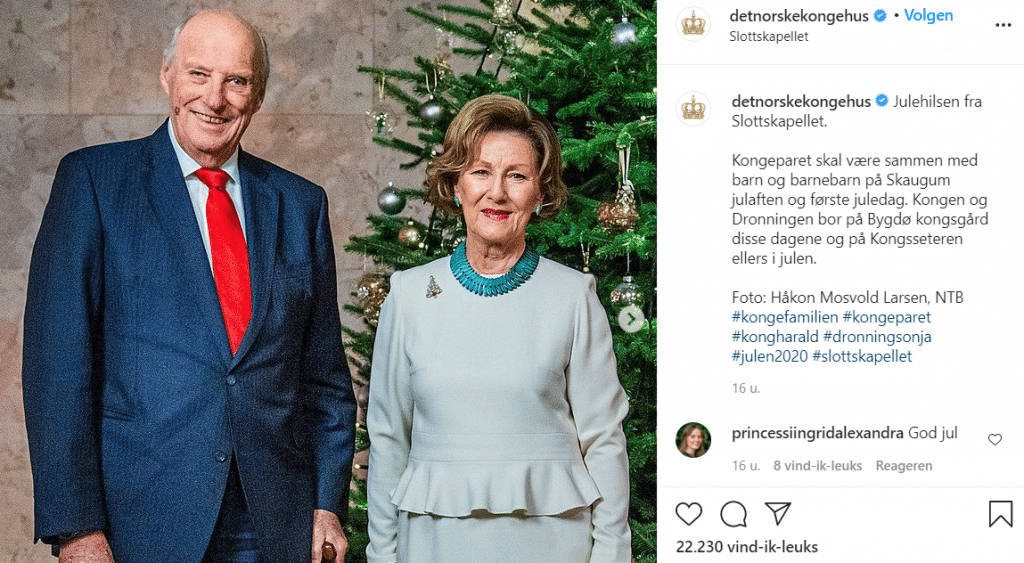The image size is (1024, 563).
Task: Click the crown avatar beside caption
Action: coord(693,108)
